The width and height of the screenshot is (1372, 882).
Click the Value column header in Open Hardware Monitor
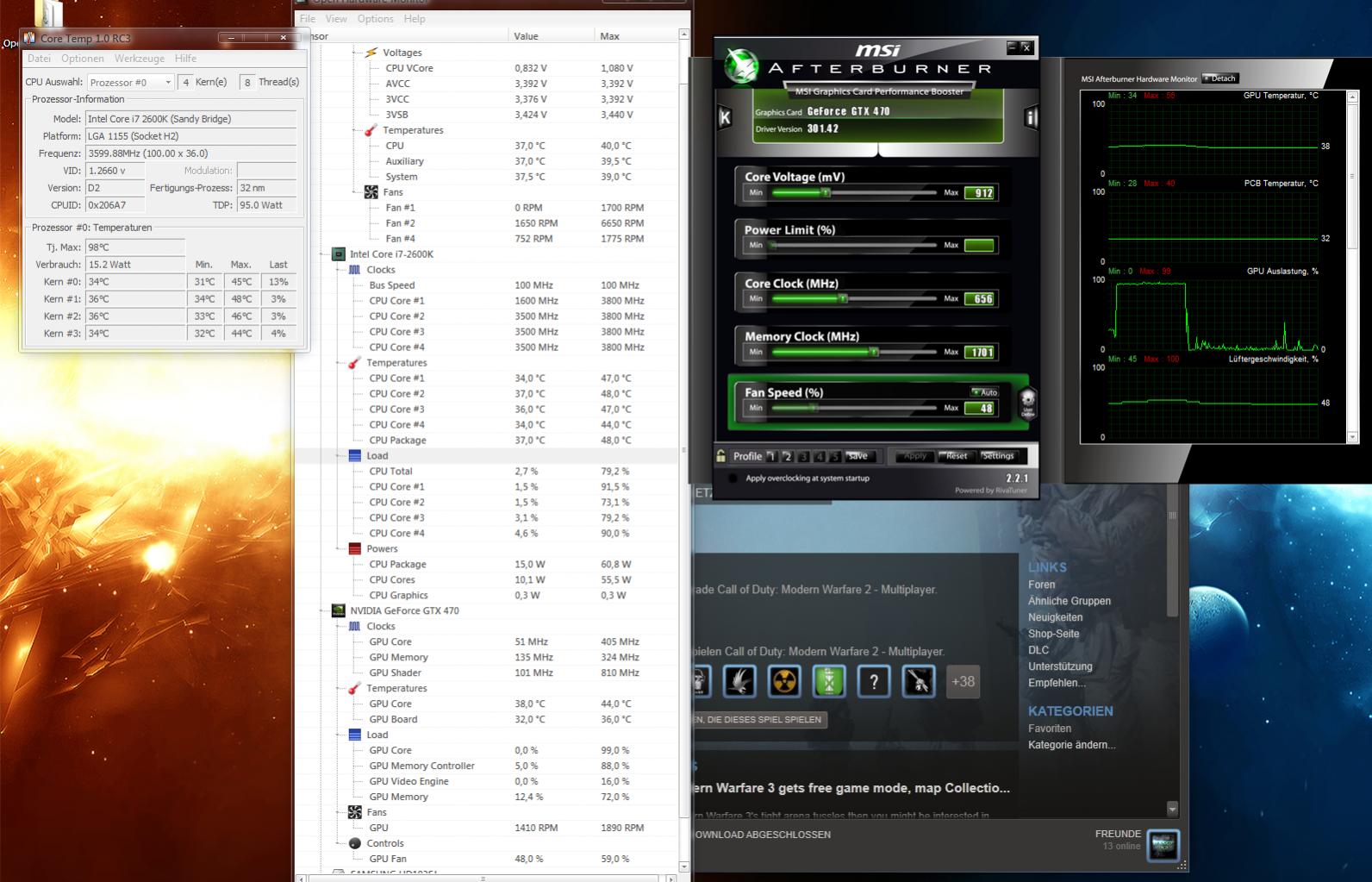[x=552, y=36]
